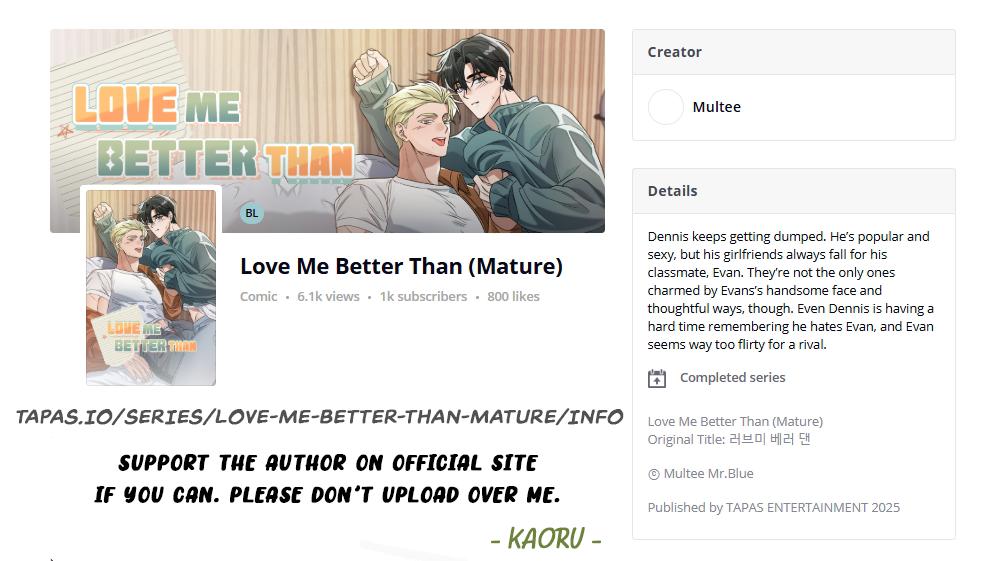
Task: Click the BL genre badge
Action: click(252, 213)
